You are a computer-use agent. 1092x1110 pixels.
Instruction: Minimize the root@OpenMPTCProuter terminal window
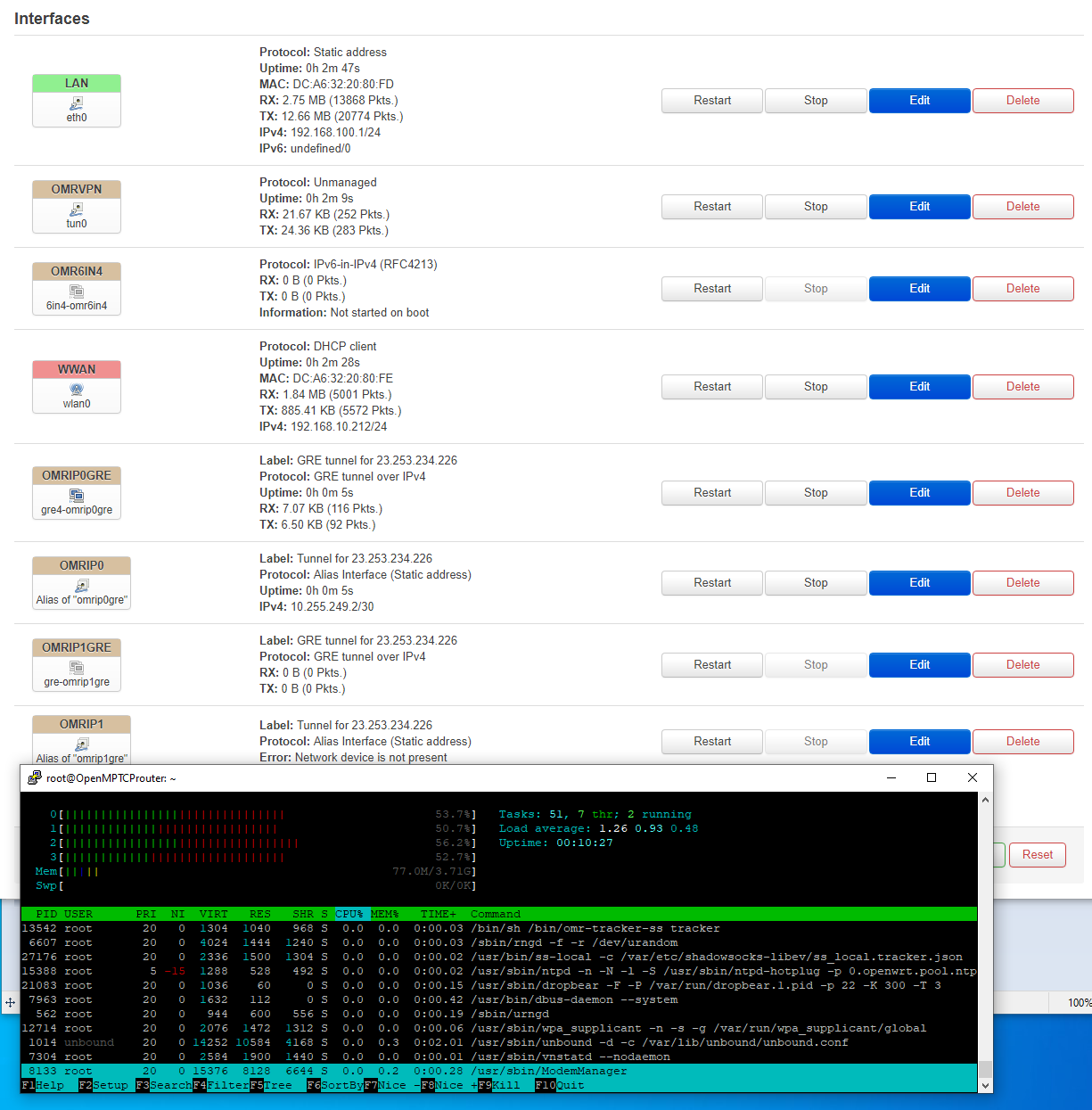coord(891,778)
